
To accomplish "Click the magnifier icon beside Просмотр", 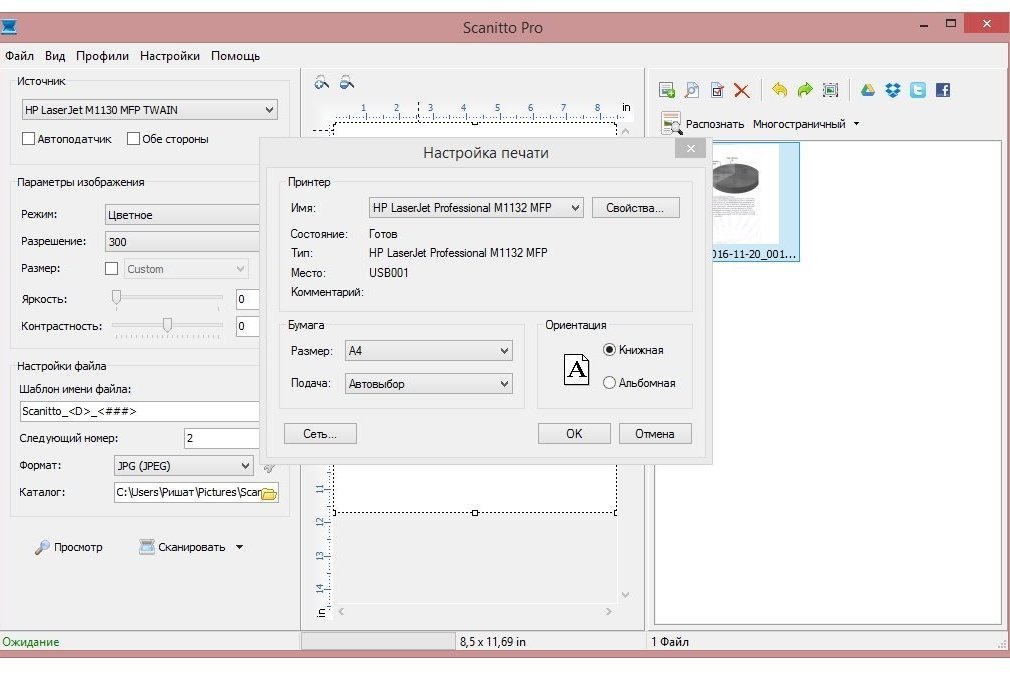I will tap(42, 547).
